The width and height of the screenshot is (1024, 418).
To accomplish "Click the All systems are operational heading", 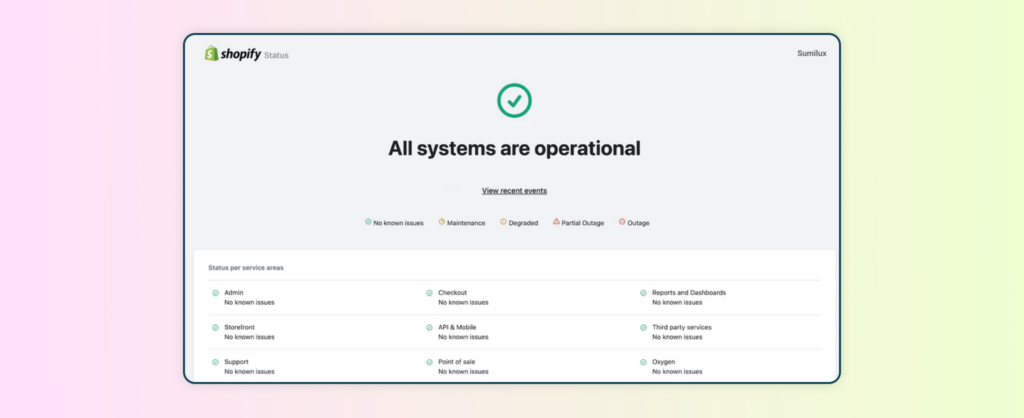I will click(514, 149).
